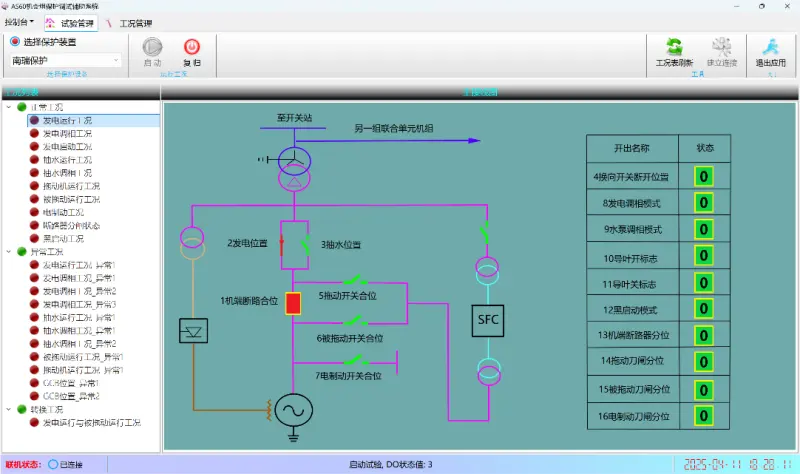The height and width of the screenshot is (474, 800).
Task: Click the rectifier diode box symbol
Action: [x=193, y=331]
